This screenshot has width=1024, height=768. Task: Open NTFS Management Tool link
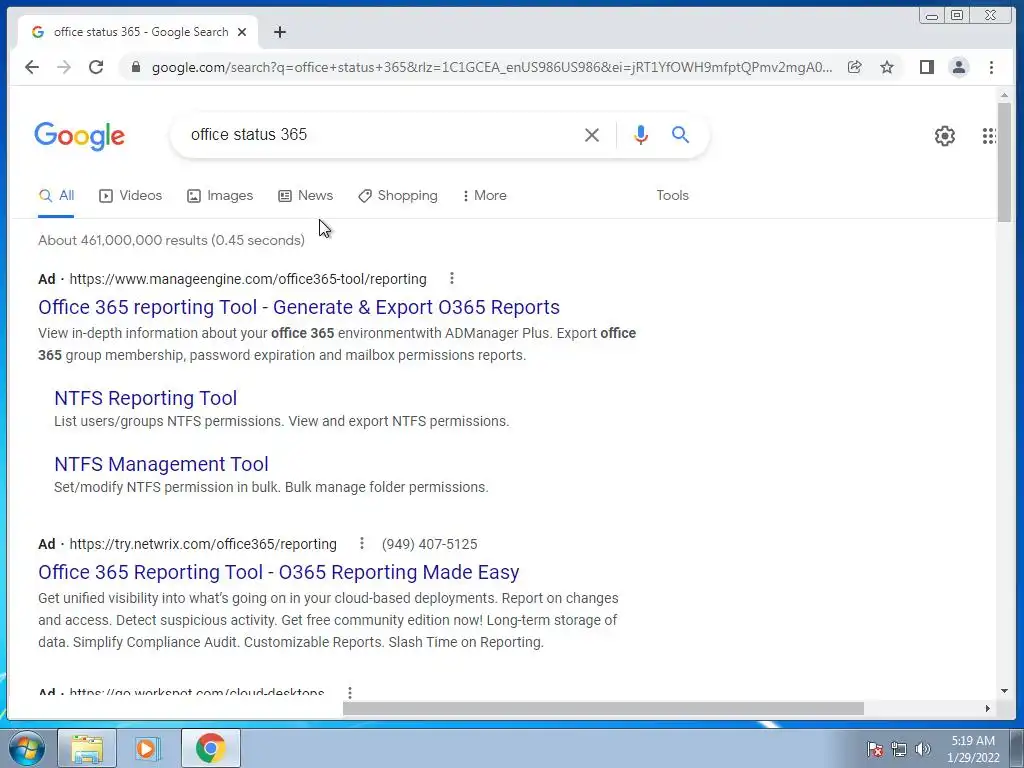tap(161, 464)
